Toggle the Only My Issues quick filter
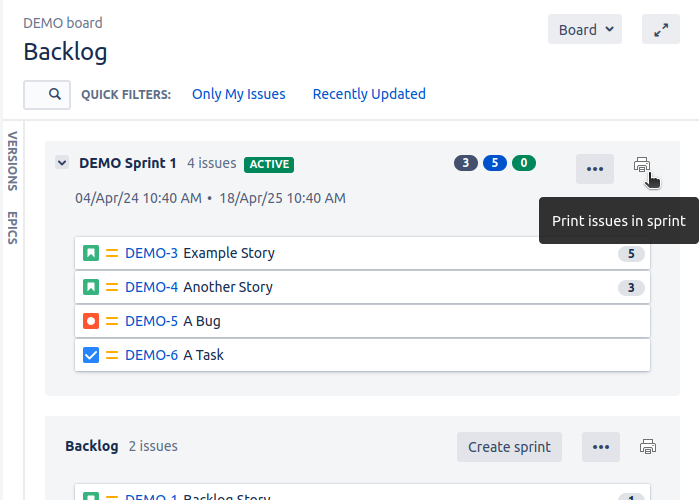 (238, 94)
